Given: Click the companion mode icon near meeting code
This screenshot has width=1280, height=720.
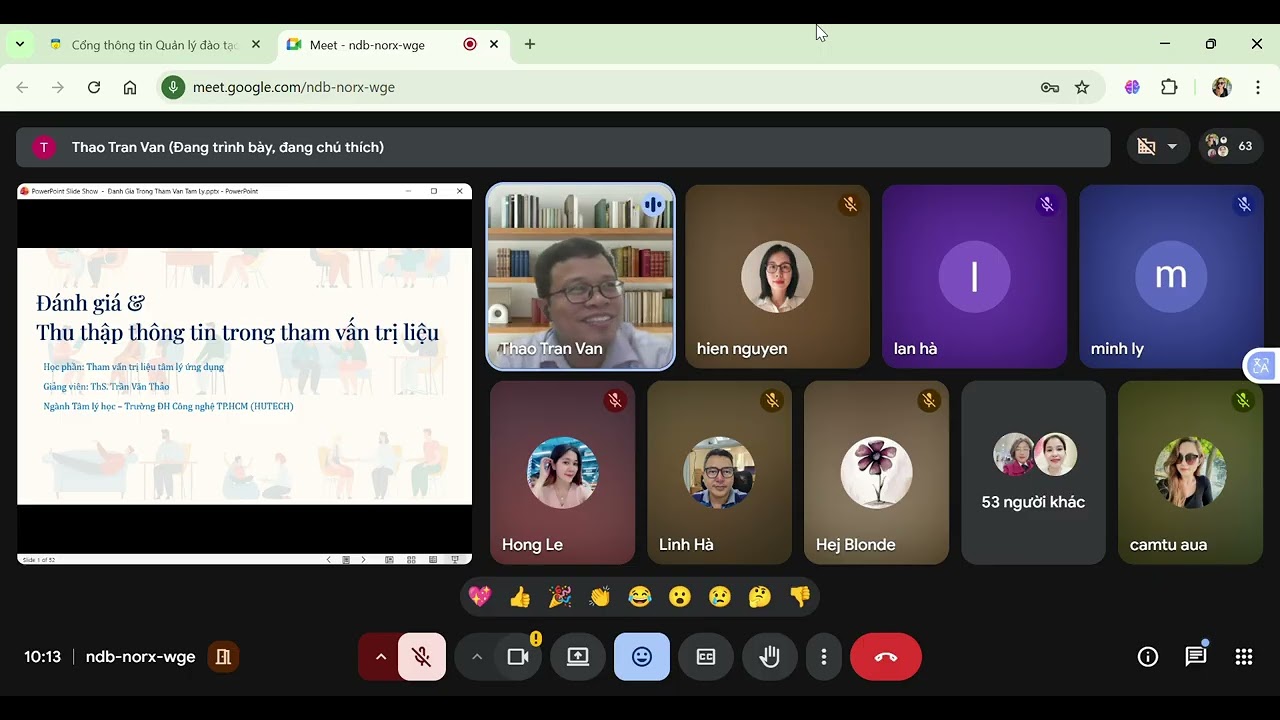Looking at the screenshot, I should click(x=223, y=657).
